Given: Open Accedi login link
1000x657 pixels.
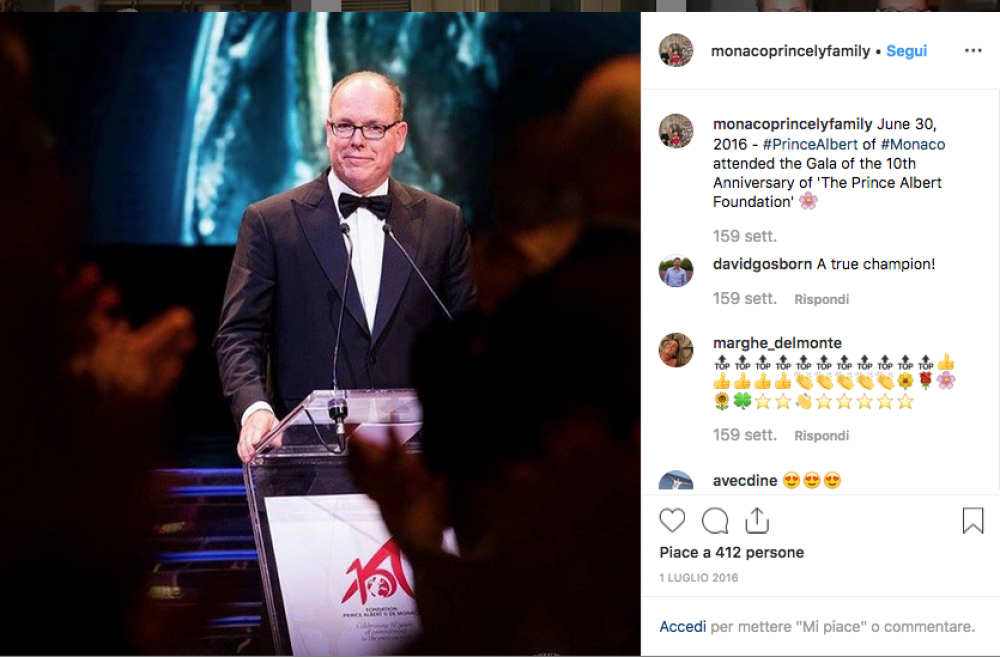Looking at the screenshot, I should [x=682, y=626].
